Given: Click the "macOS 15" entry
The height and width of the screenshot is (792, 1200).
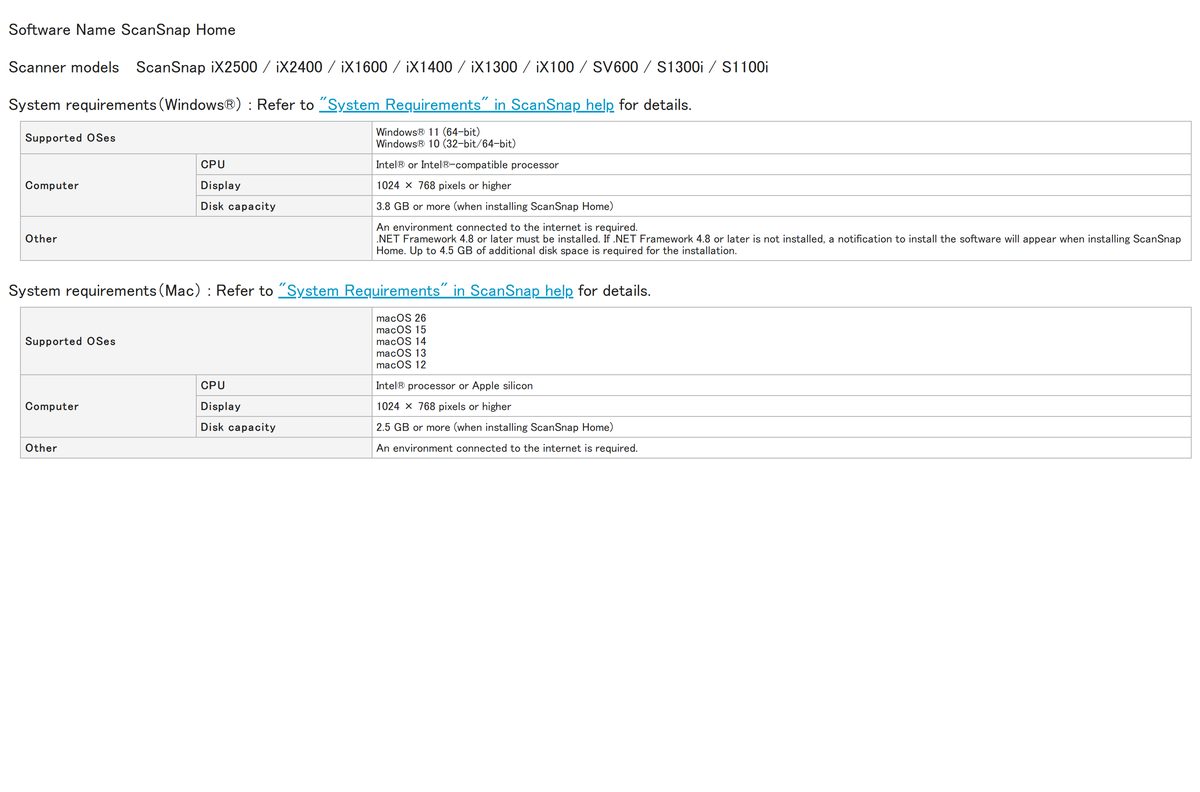Looking at the screenshot, I should click(x=401, y=330).
